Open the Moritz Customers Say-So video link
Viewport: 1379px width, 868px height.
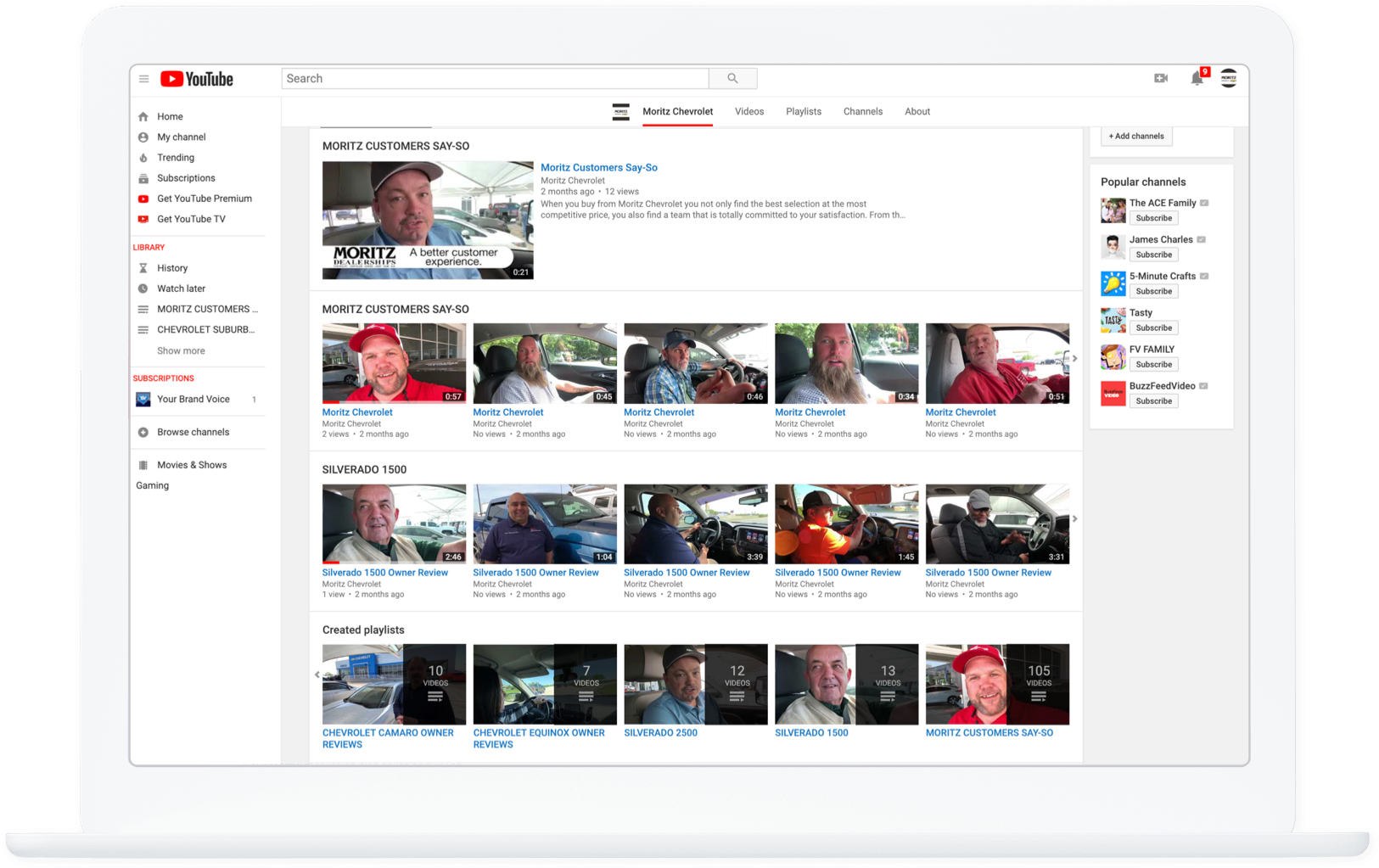598,167
